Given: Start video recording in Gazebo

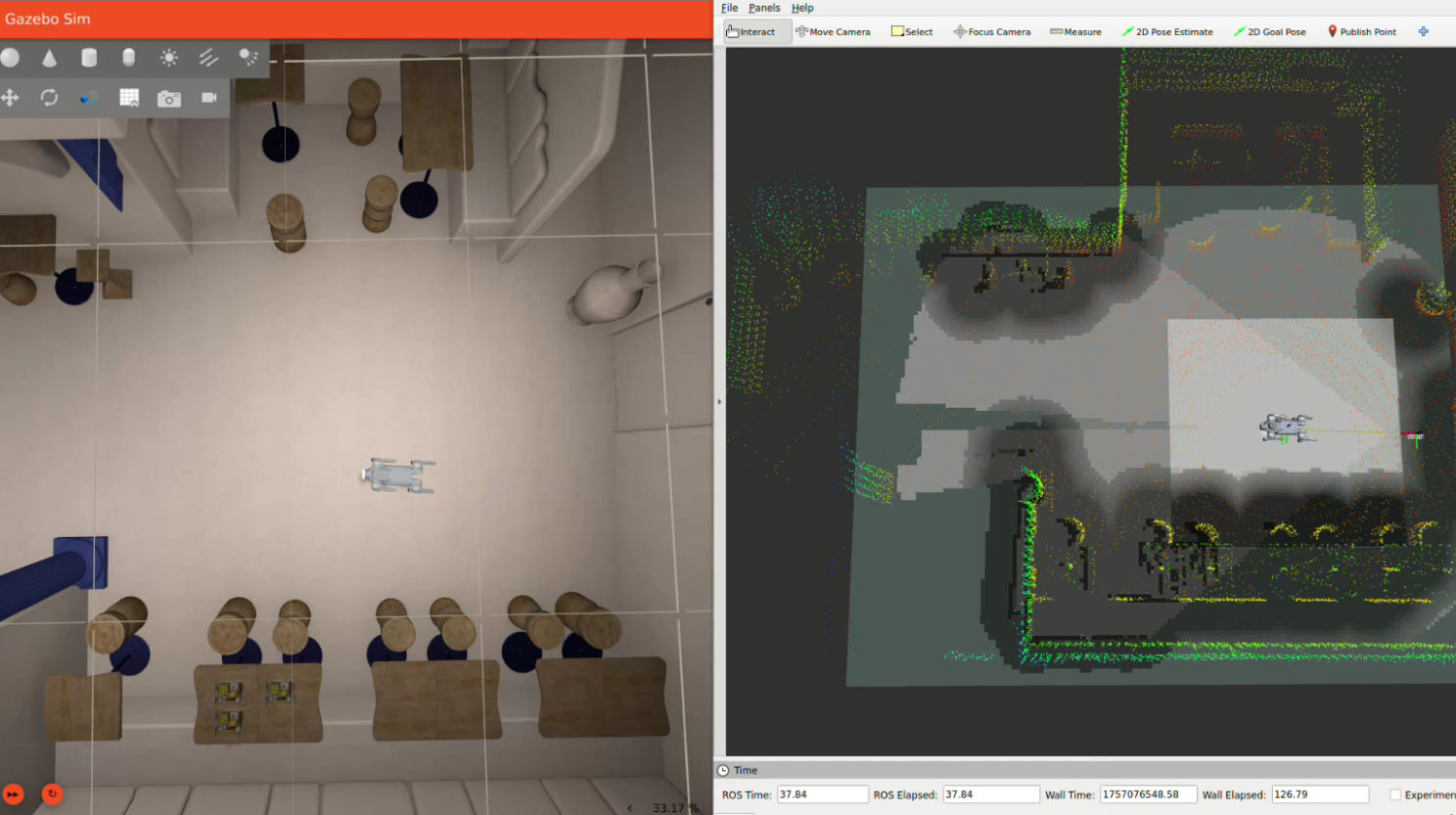Looking at the screenshot, I should [x=208, y=97].
